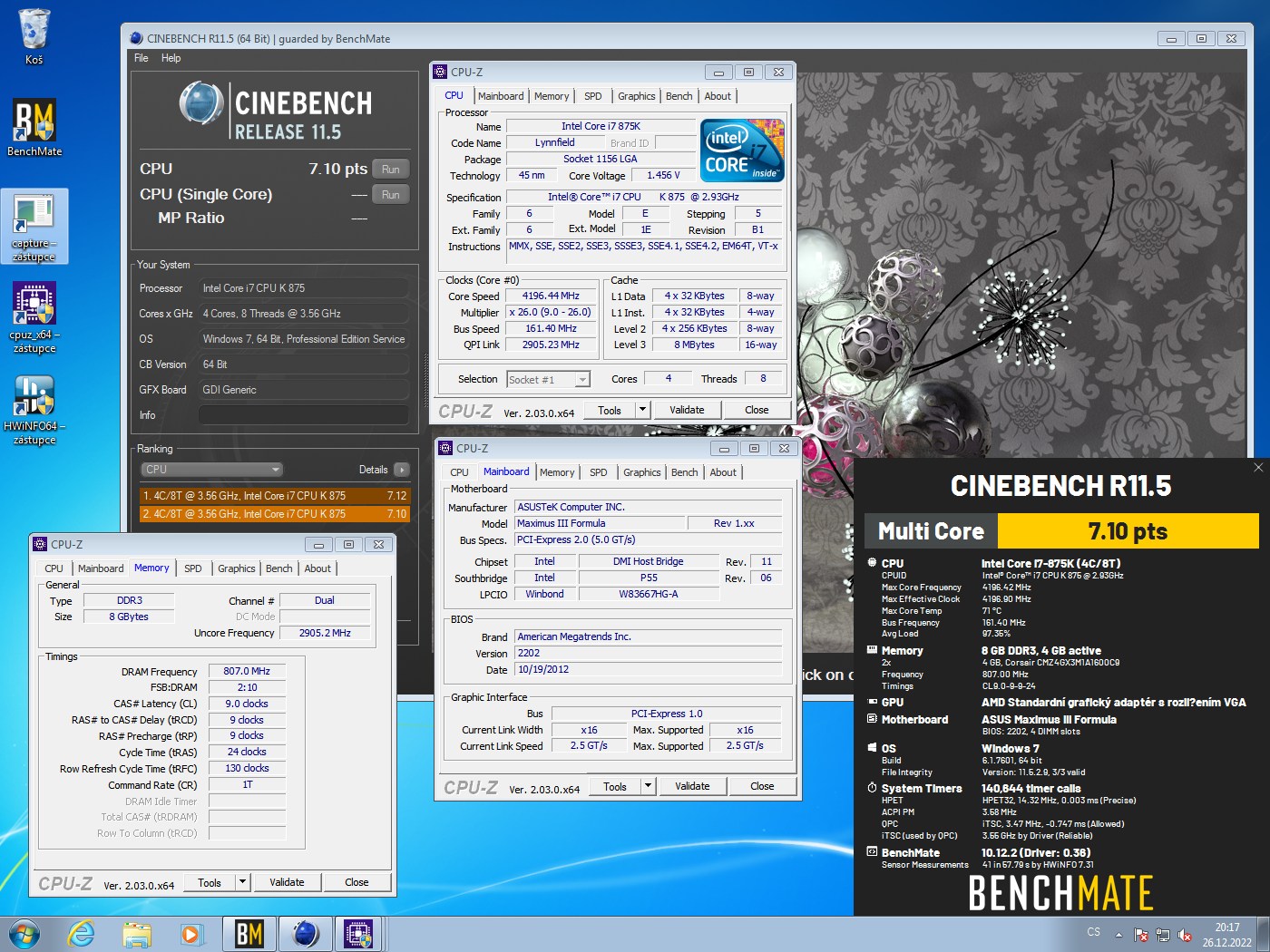1270x952 pixels.
Task: Close the BenchMate result overlay with X
Action: 1258,467
